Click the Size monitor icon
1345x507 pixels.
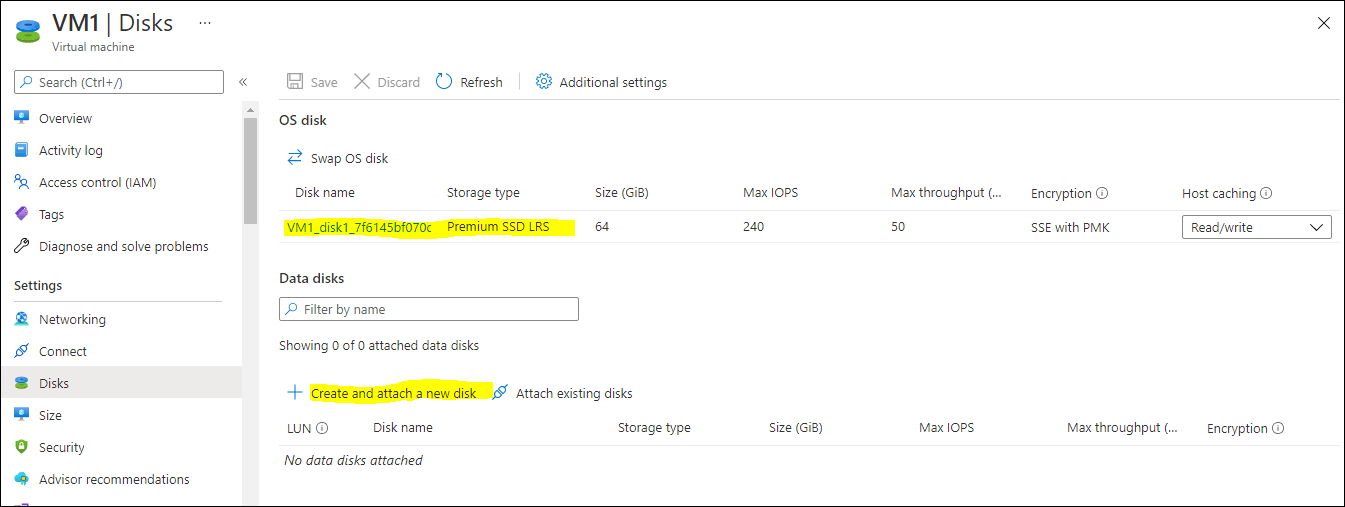[21, 415]
